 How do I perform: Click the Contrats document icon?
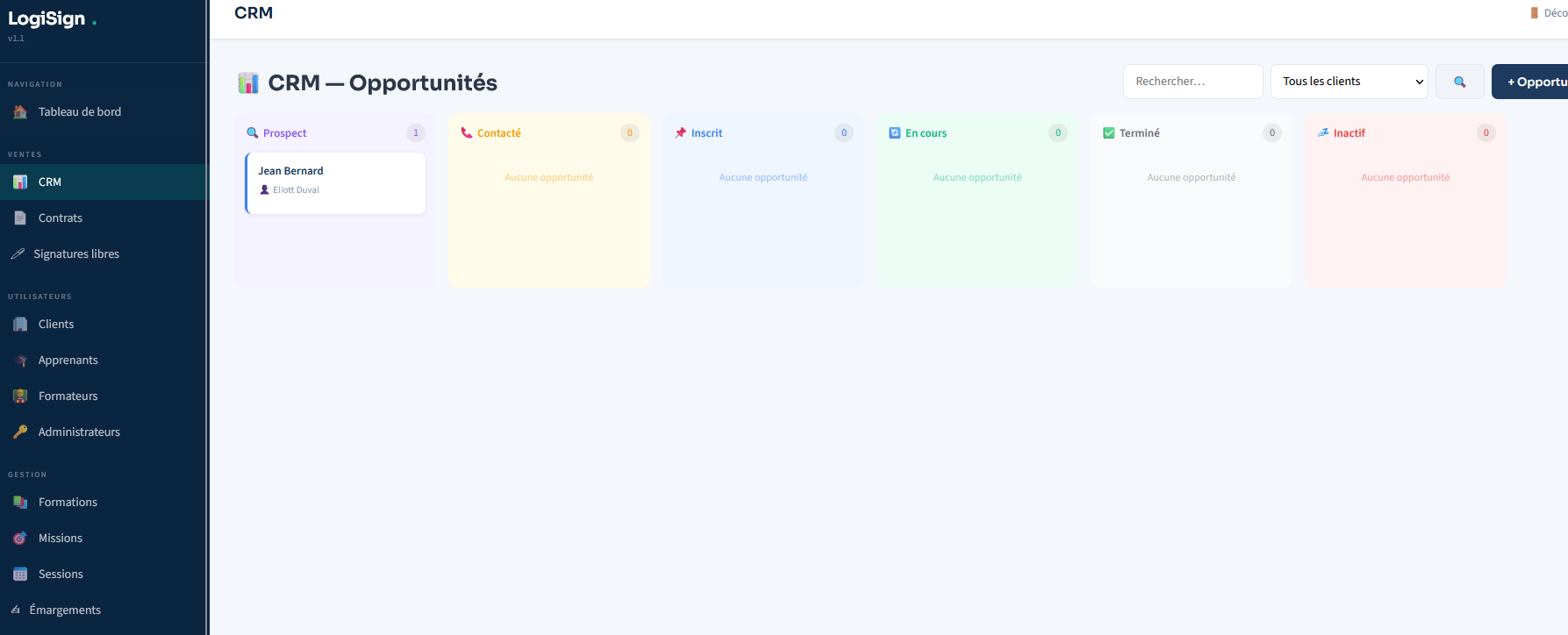click(x=20, y=218)
